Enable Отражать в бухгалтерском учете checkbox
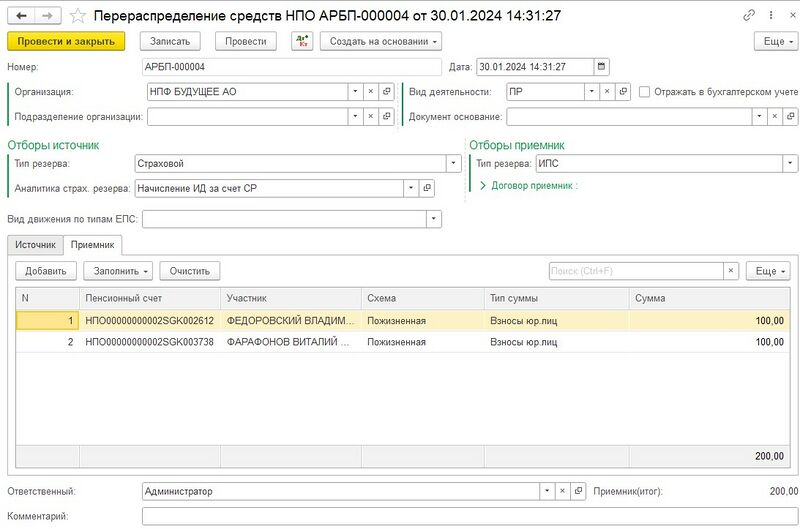The width and height of the screenshot is (800, 529). coord(645,92)
